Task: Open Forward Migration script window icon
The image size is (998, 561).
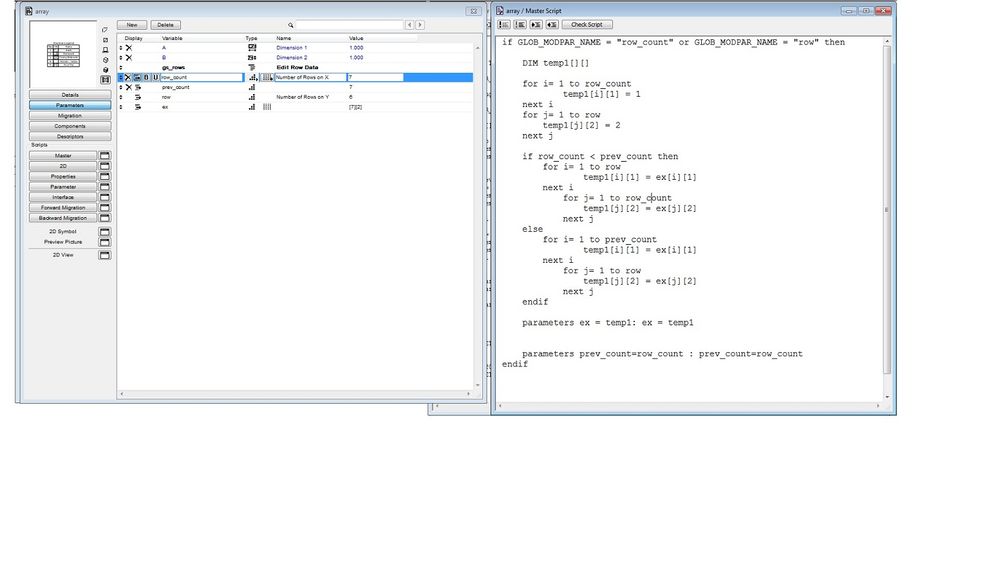Action: point(105,208)
